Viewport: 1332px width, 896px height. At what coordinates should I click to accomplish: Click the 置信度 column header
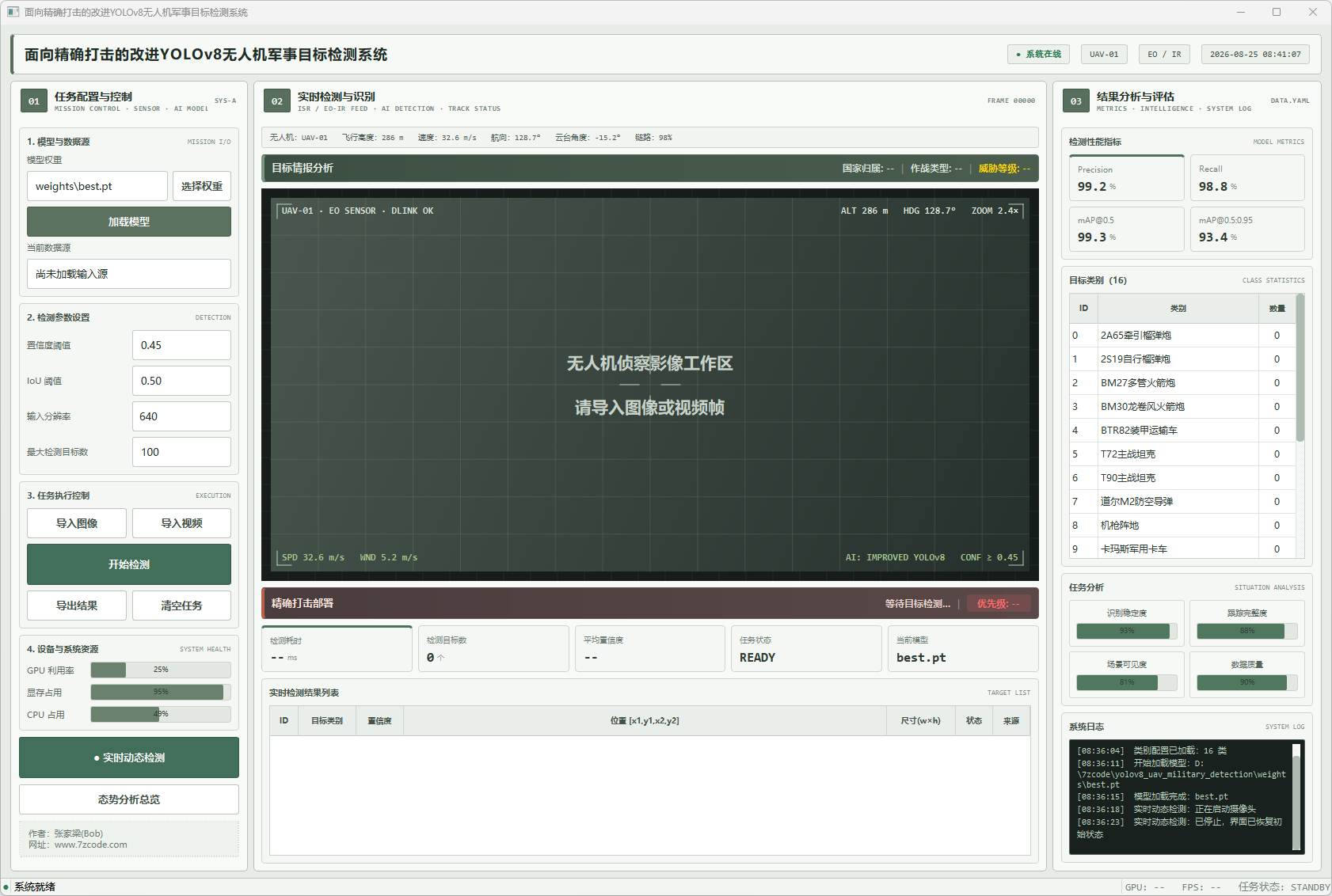coord(379,720)
